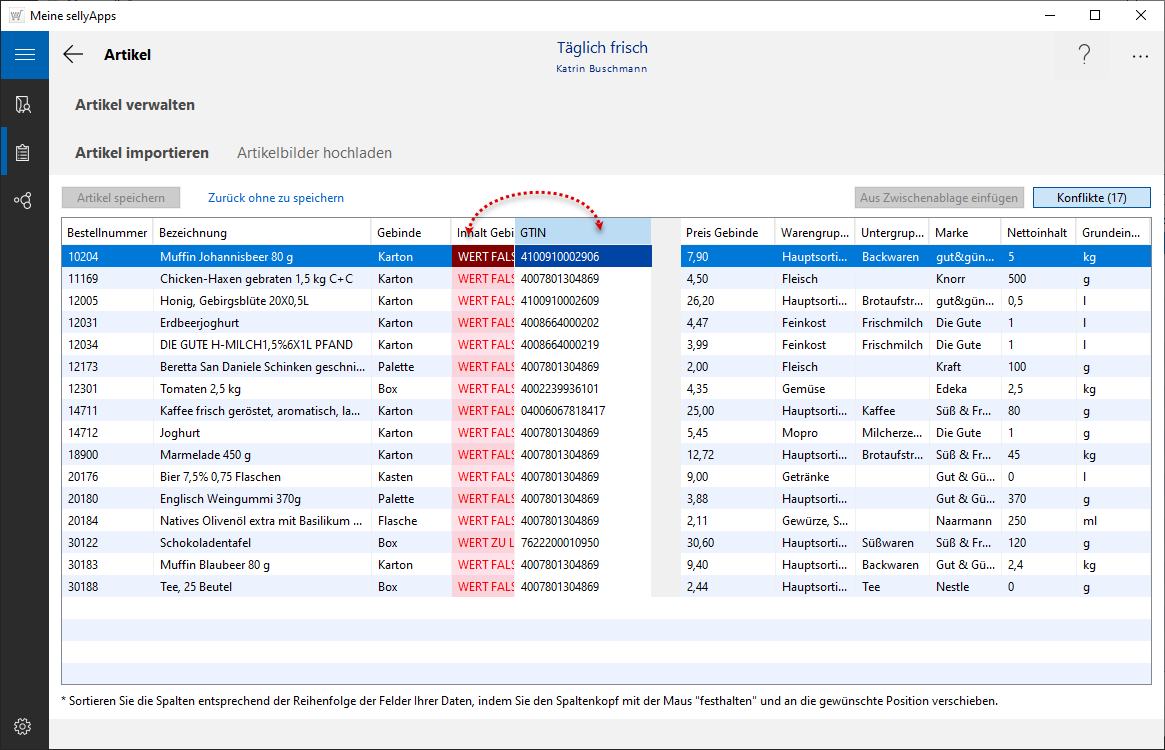This screenshot has height=750, width=1165.
Task: Open the three-dot more options menu
Action: click(x=1140, y=56)
